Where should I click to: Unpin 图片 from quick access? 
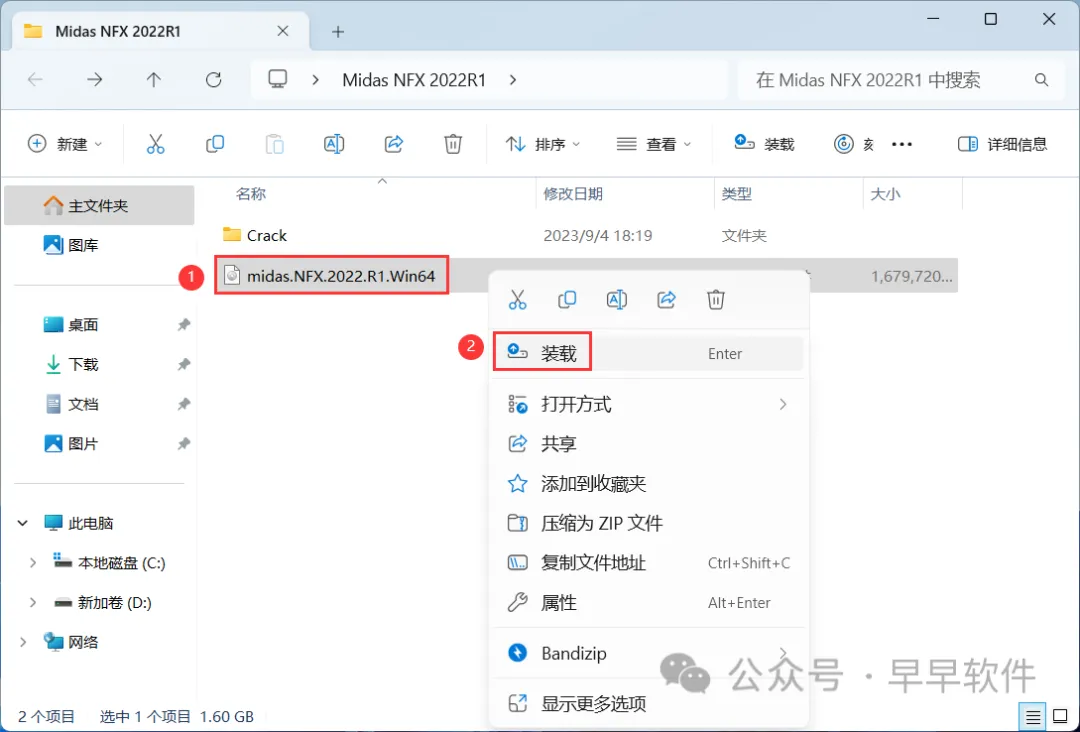183,444
